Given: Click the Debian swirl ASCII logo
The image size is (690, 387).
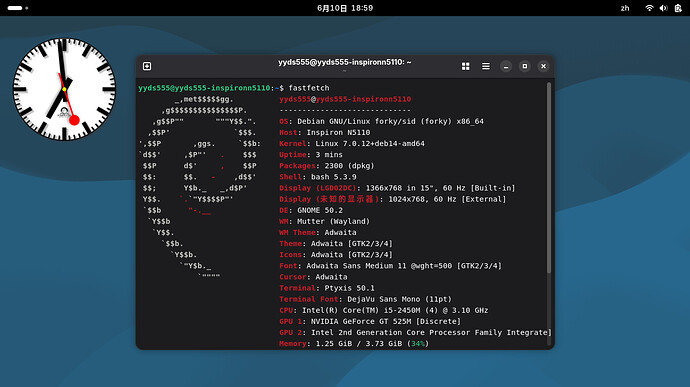Looking at the screenshot, I should tap(200, 188).
